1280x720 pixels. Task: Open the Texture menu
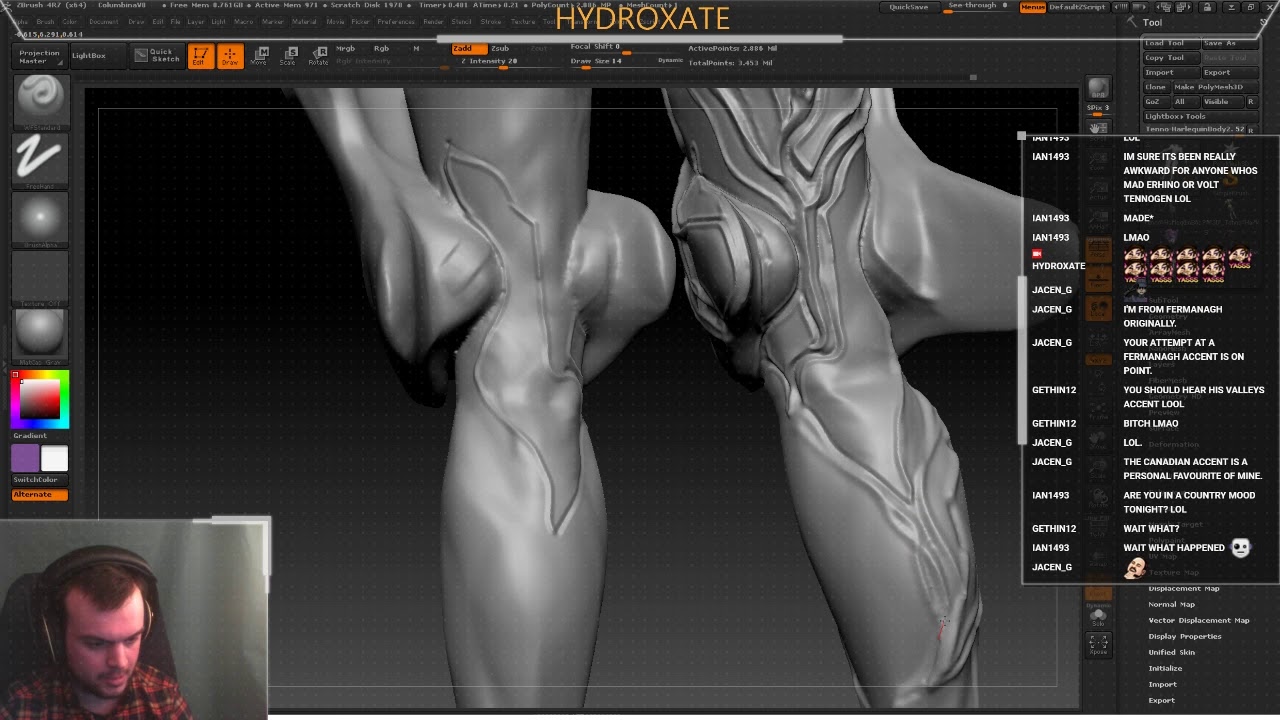(523, 21)
